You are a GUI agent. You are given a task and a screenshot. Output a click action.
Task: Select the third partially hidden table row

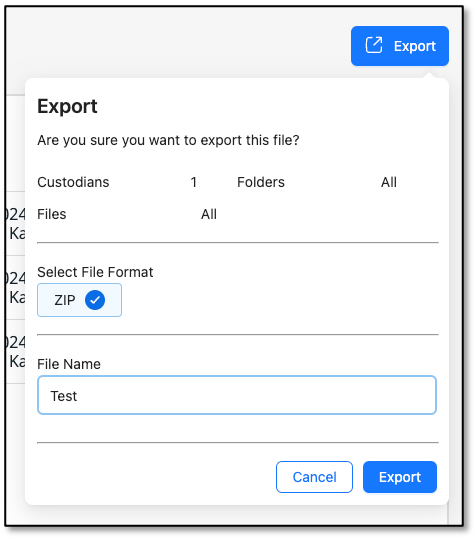(15, 352)
